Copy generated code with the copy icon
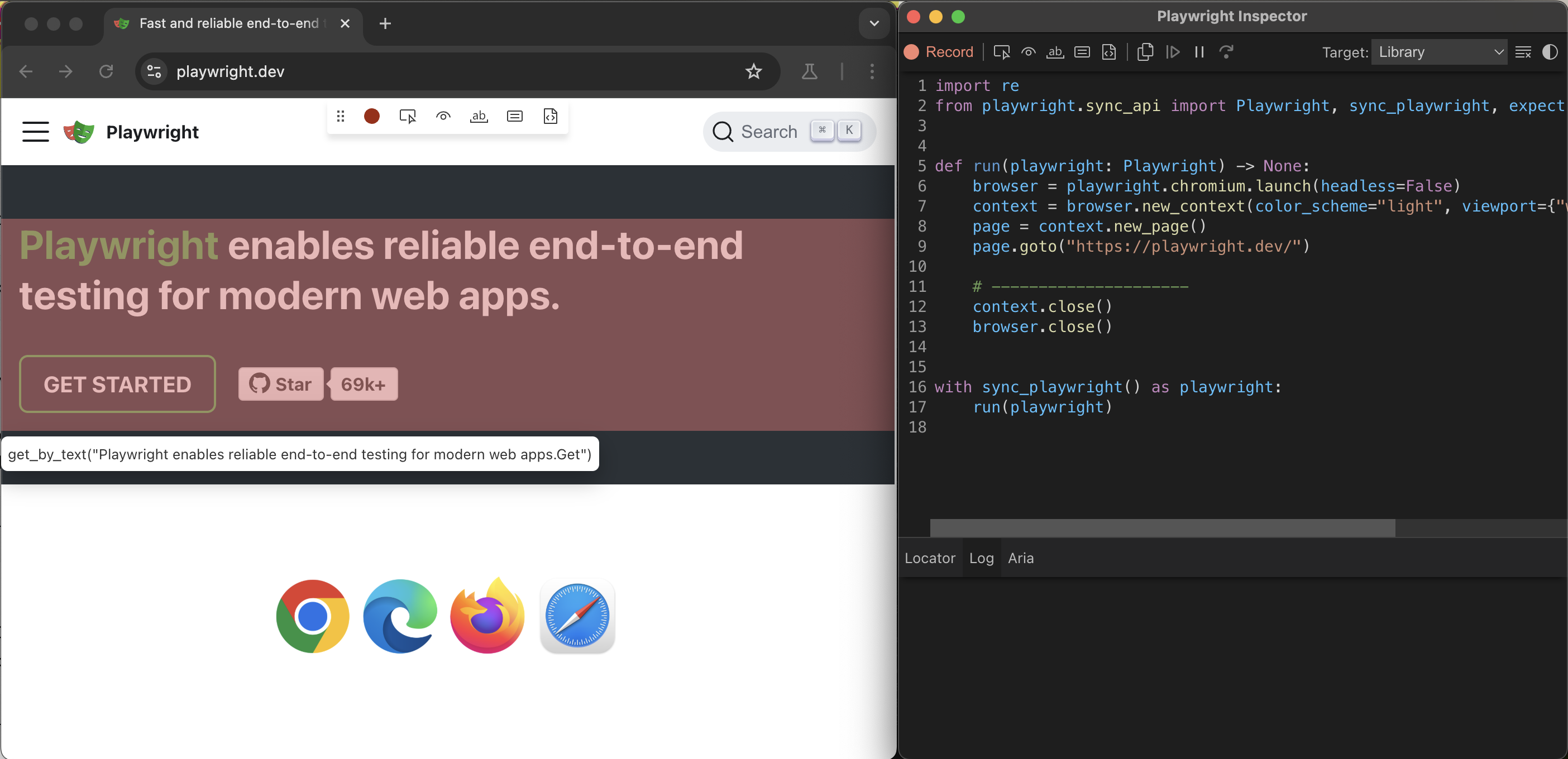The width and height of the screenshot is (1568, 759). pyautogui.click(x=1145, y=52)
